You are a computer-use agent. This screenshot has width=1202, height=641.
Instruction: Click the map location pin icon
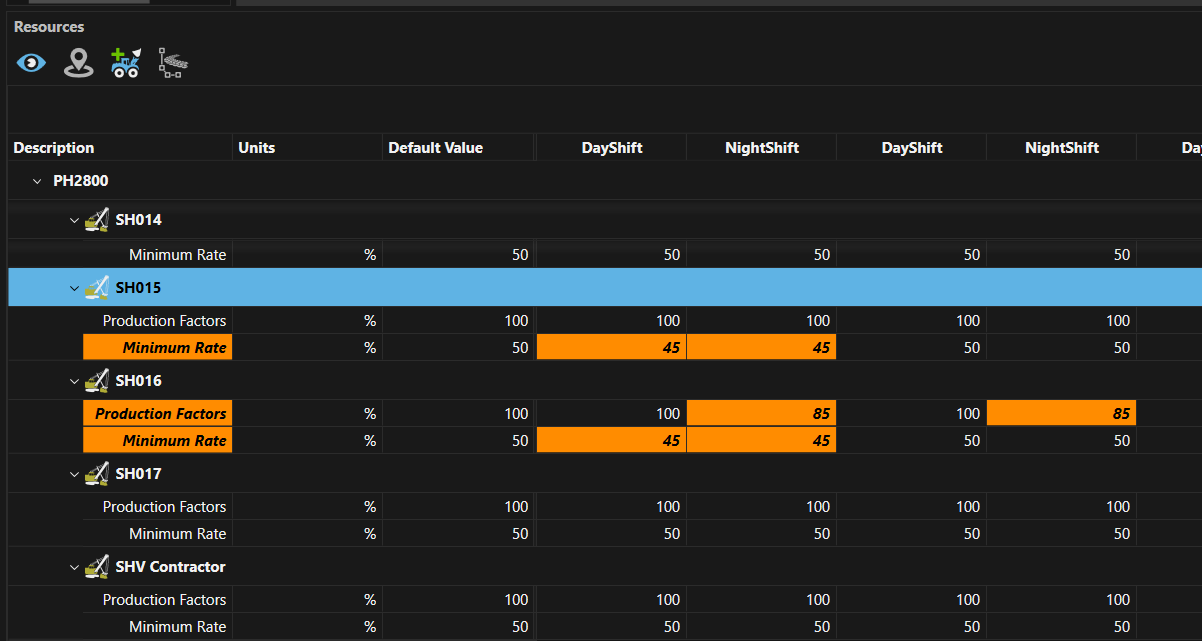(78, 64)
